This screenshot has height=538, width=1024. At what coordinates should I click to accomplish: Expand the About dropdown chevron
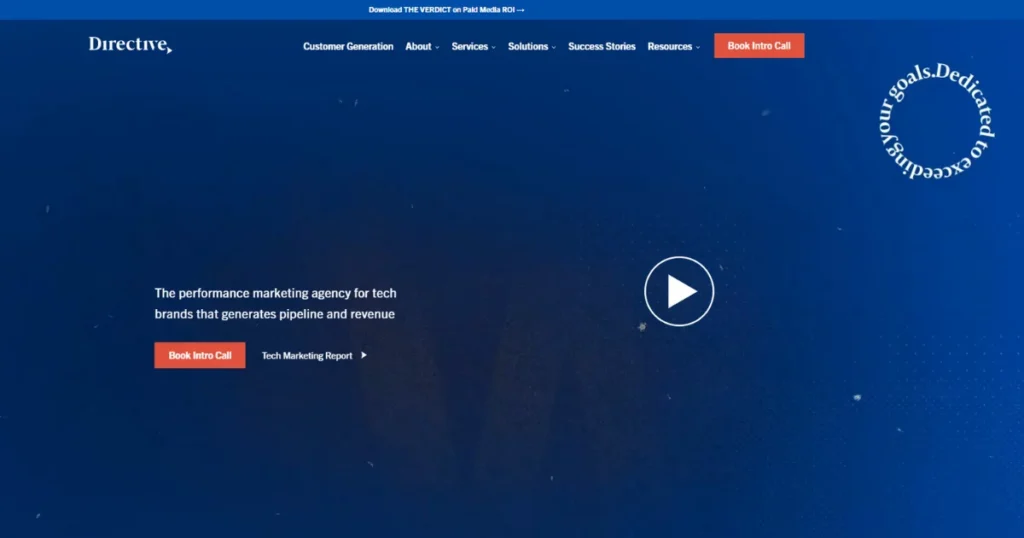[x=437, y=47]
